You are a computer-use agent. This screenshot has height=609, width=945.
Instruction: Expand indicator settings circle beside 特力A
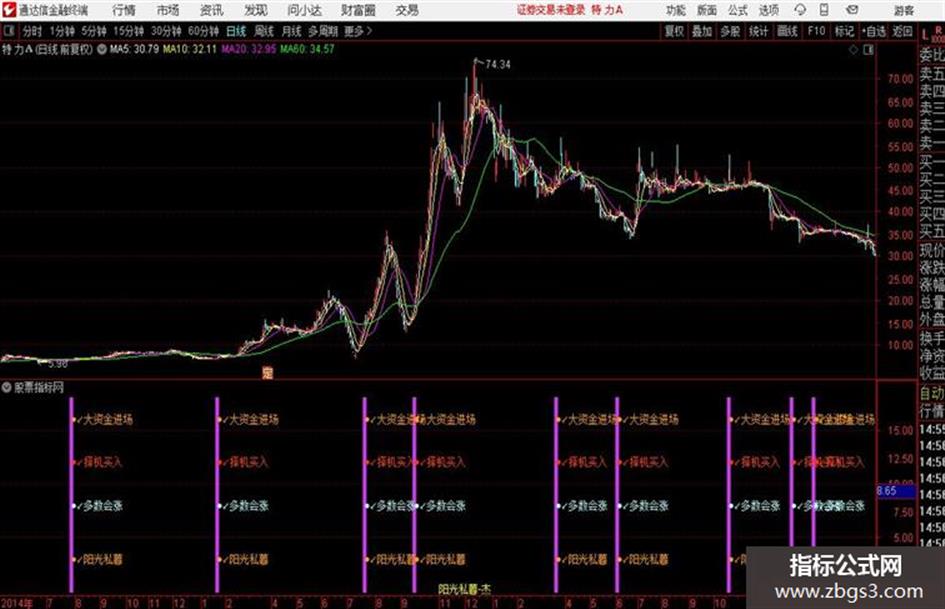pos(102,49)
